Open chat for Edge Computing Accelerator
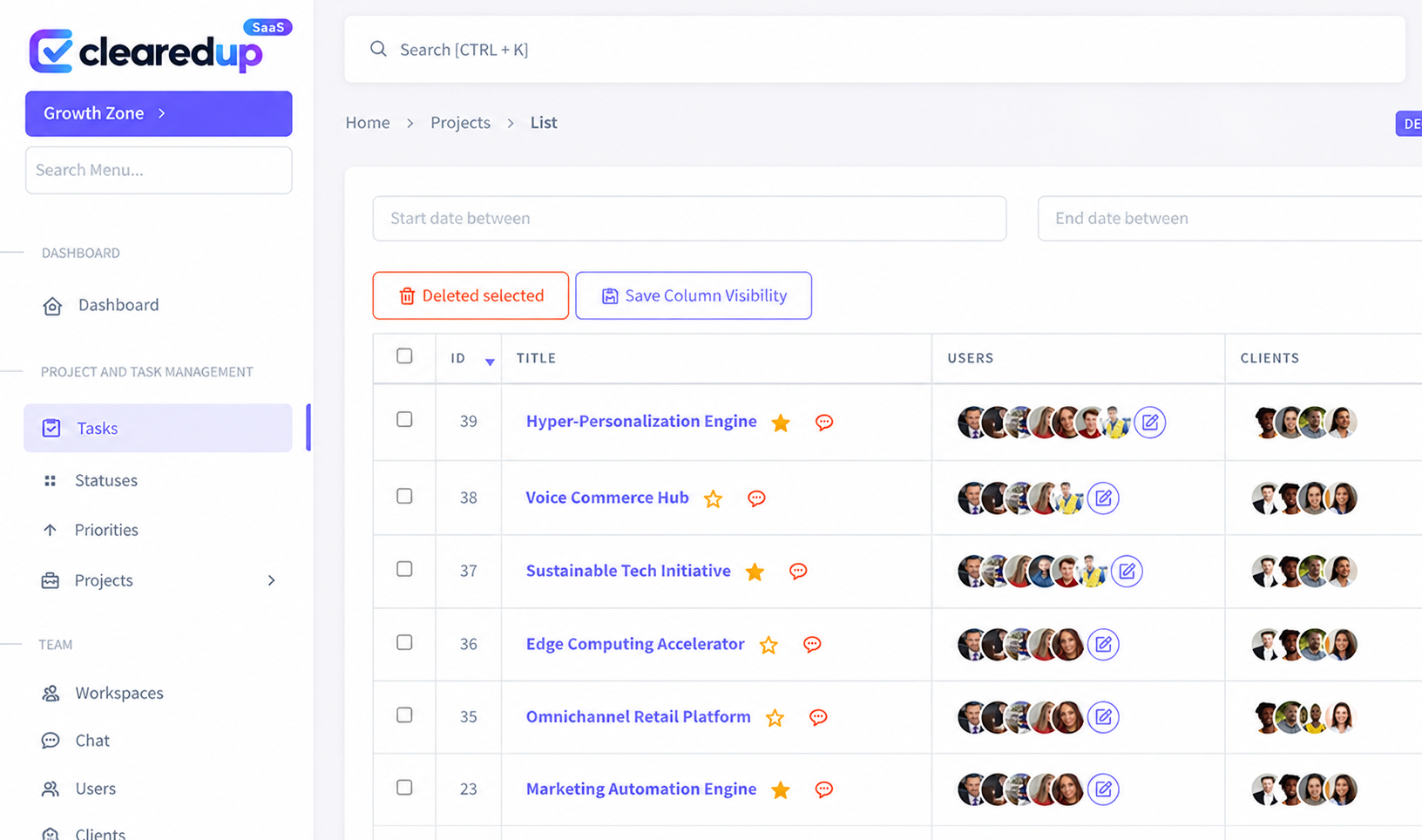The width and height of the screenshot is (1422, 840). [812, 645]
